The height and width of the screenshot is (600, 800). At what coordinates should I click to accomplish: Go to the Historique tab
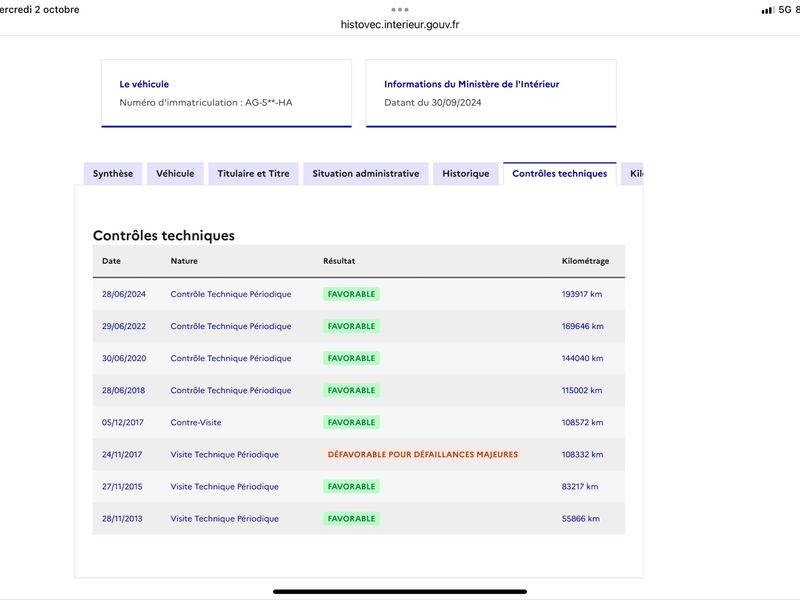click(465, 173)
